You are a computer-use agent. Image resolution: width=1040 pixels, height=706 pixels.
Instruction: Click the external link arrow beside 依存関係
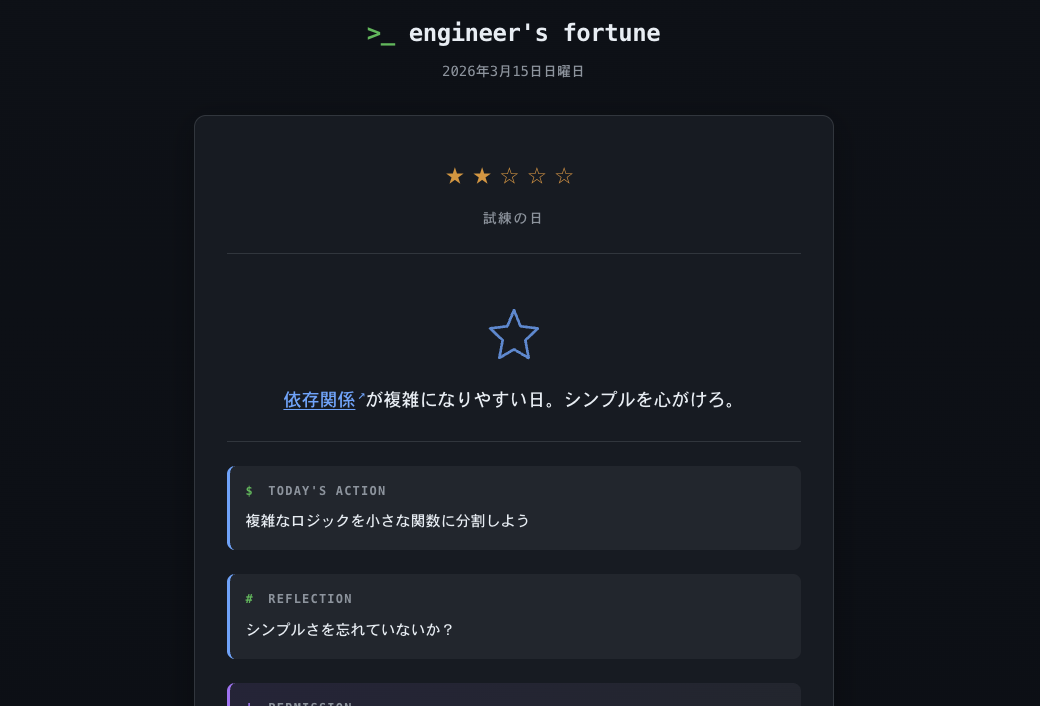pyautogui.click(x=361, y=394)
